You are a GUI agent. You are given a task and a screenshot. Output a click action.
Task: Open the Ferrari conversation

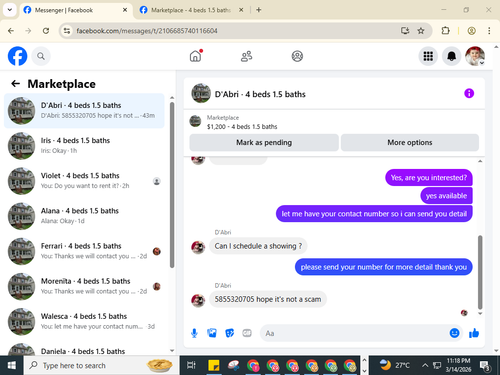[x=84, y=251]
